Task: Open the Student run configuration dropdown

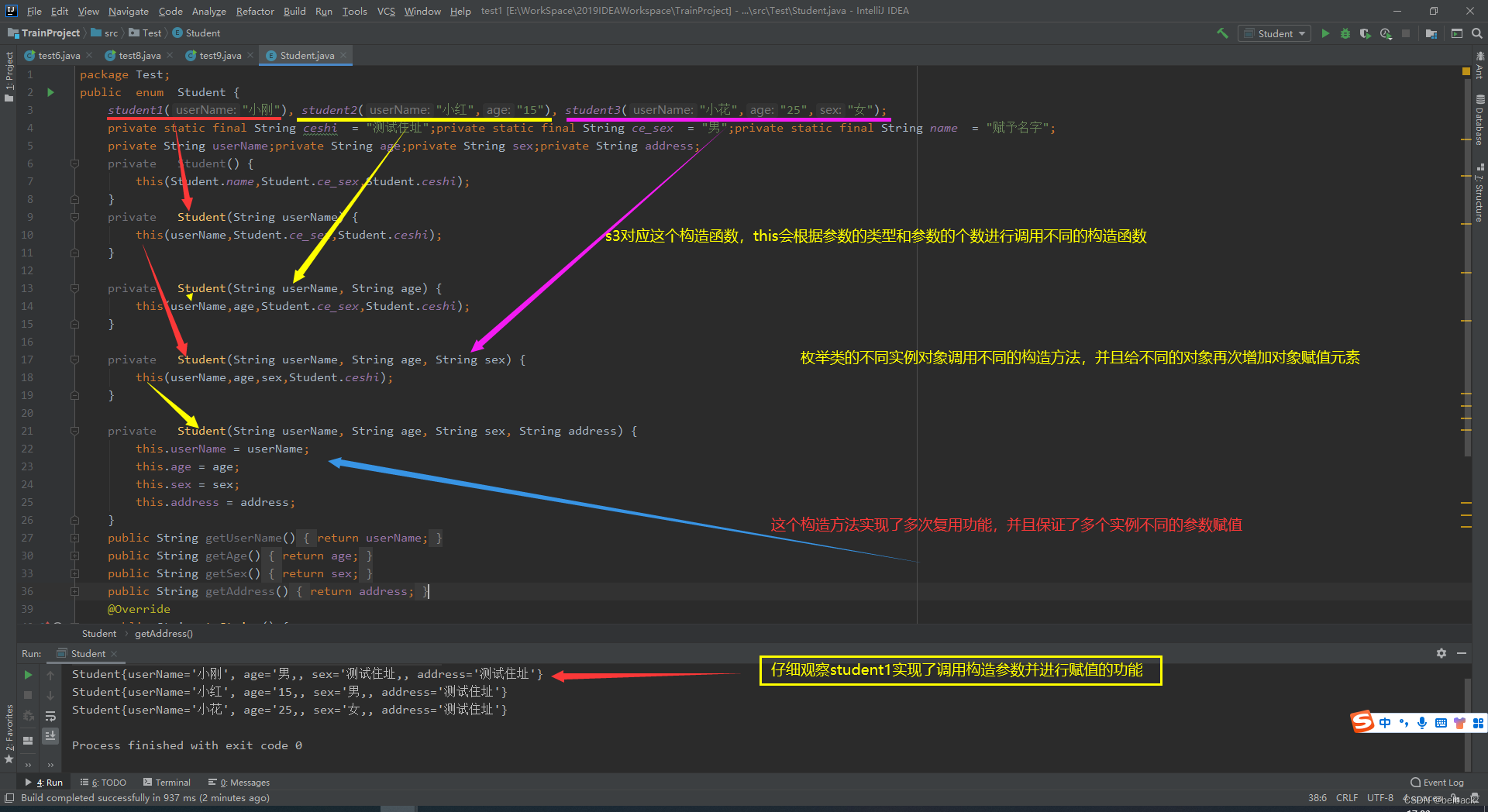Action: point(1275,33)
